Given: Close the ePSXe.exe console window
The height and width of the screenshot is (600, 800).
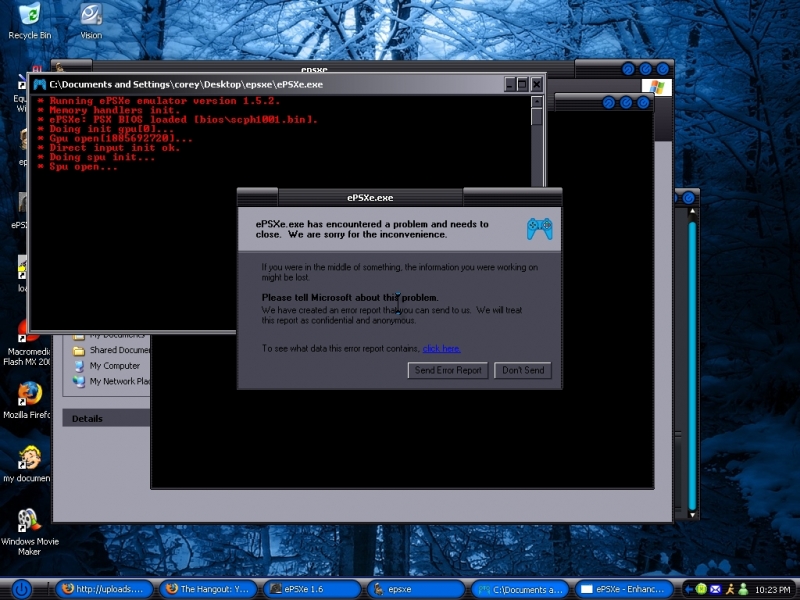Looking at the screenshot, I should tap(536, 84).
